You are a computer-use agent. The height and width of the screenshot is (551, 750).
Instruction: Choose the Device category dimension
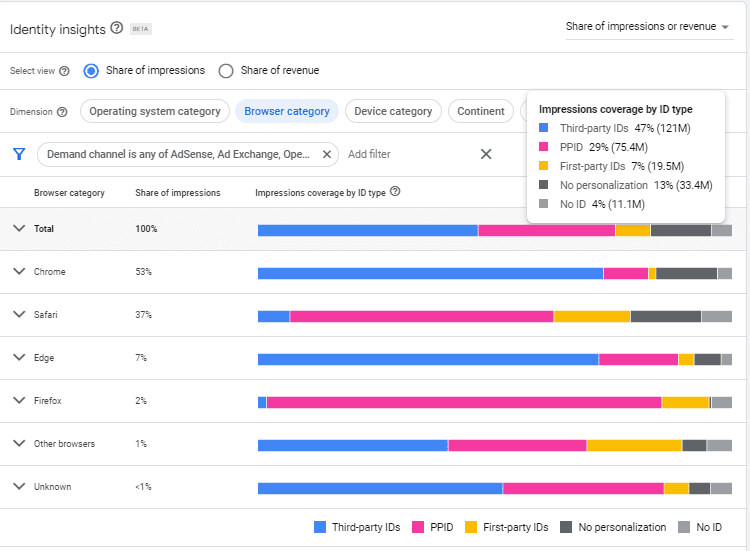[x=391, y=112]
